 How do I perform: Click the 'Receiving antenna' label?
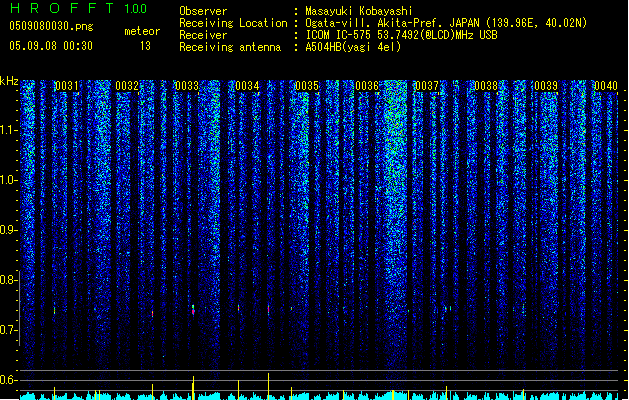(230, 47)
